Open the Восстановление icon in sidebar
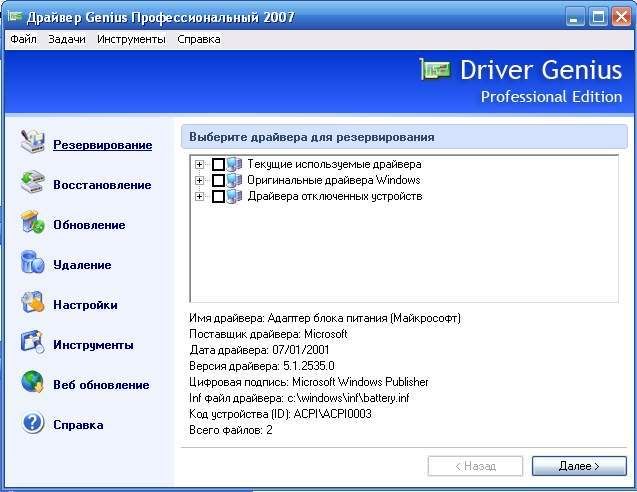 coord(33,184)
